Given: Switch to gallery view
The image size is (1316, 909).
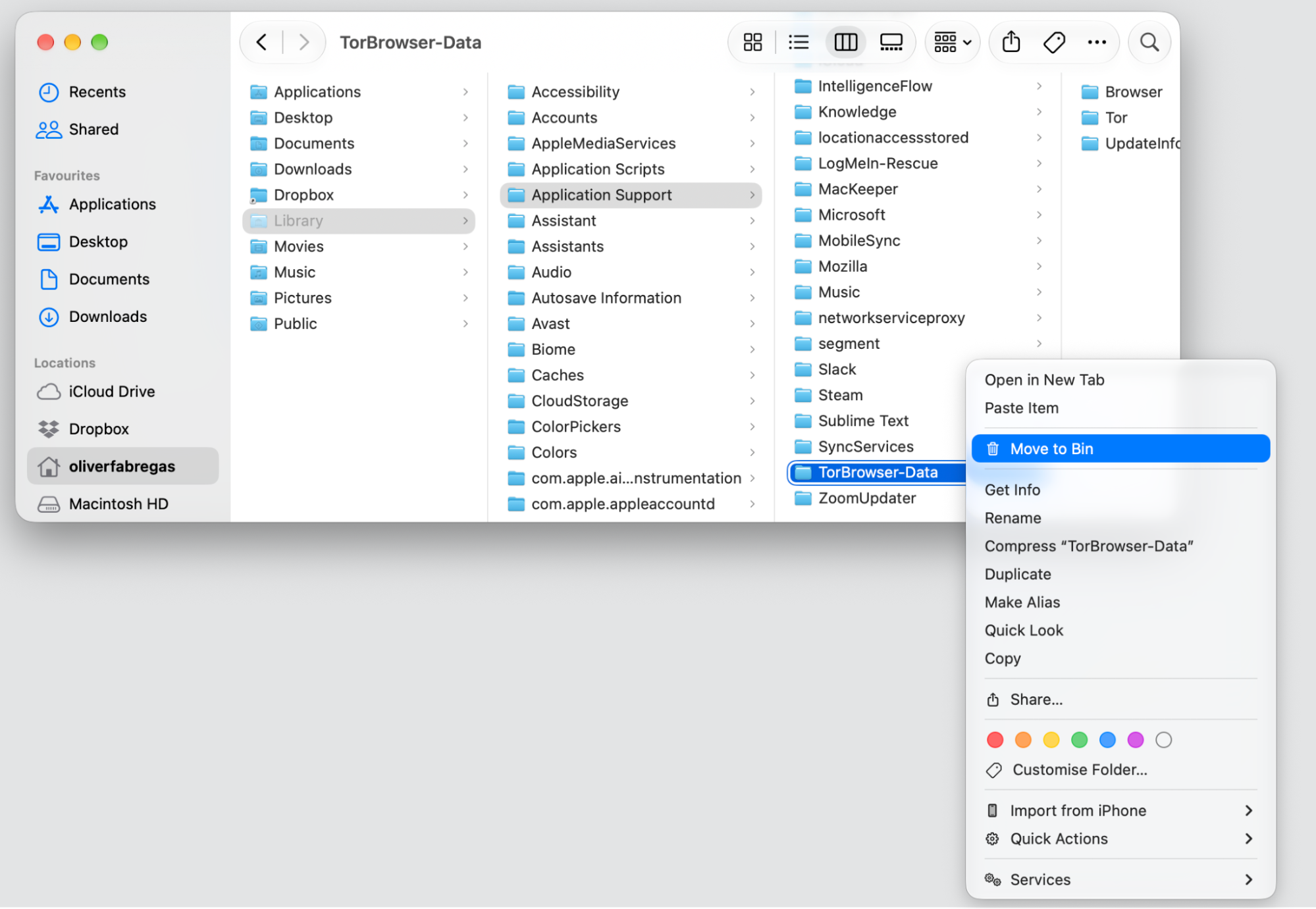Looking at the screenshot, I should click(x=891, y=42).
